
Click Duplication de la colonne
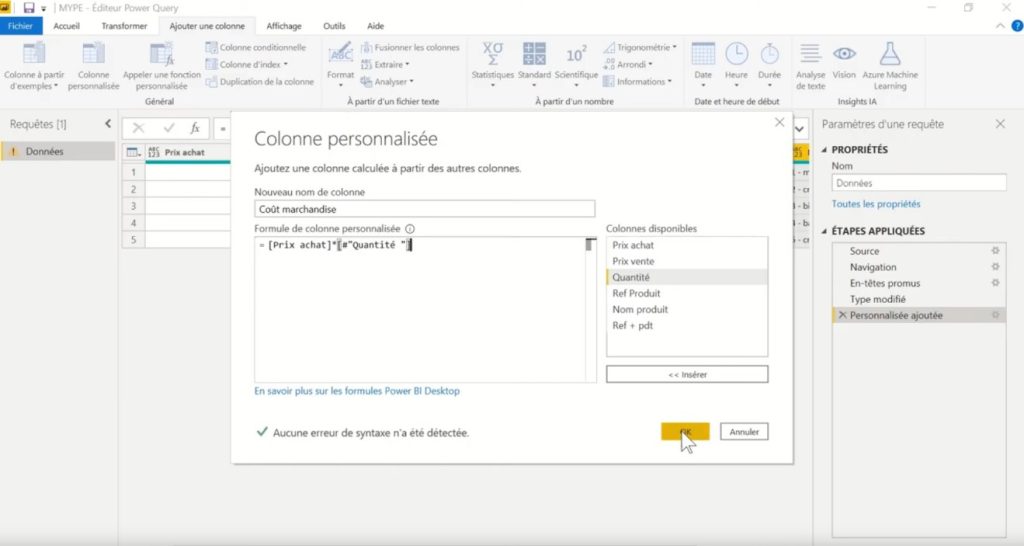[260, 82]
